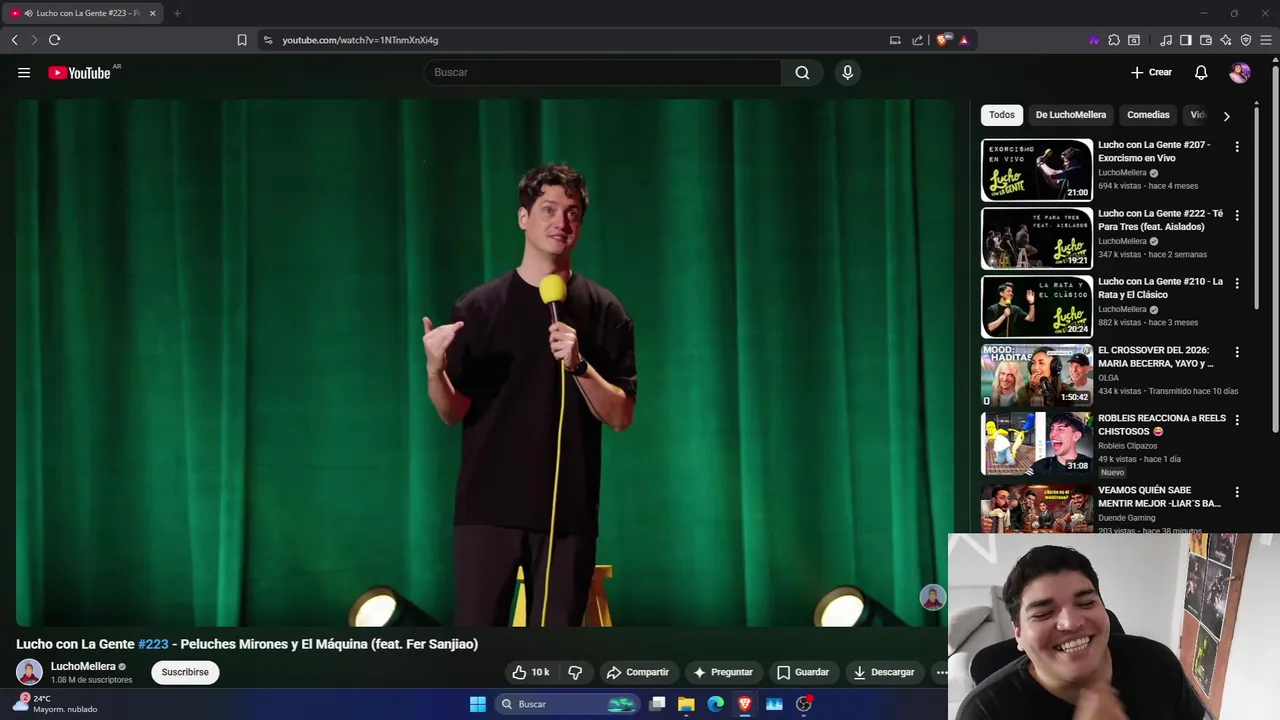
Task: Open options menu for EL CROSSOVER DEL 2026
Action: (x=1237, y=352)
